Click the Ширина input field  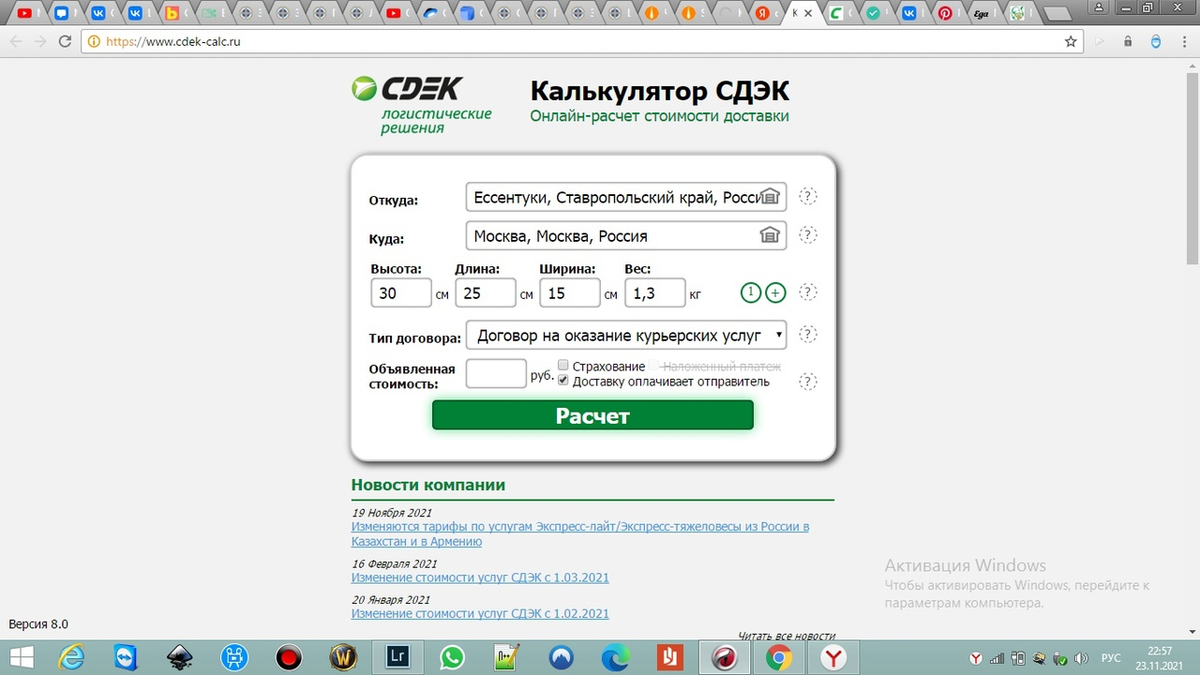coord(570,293)
